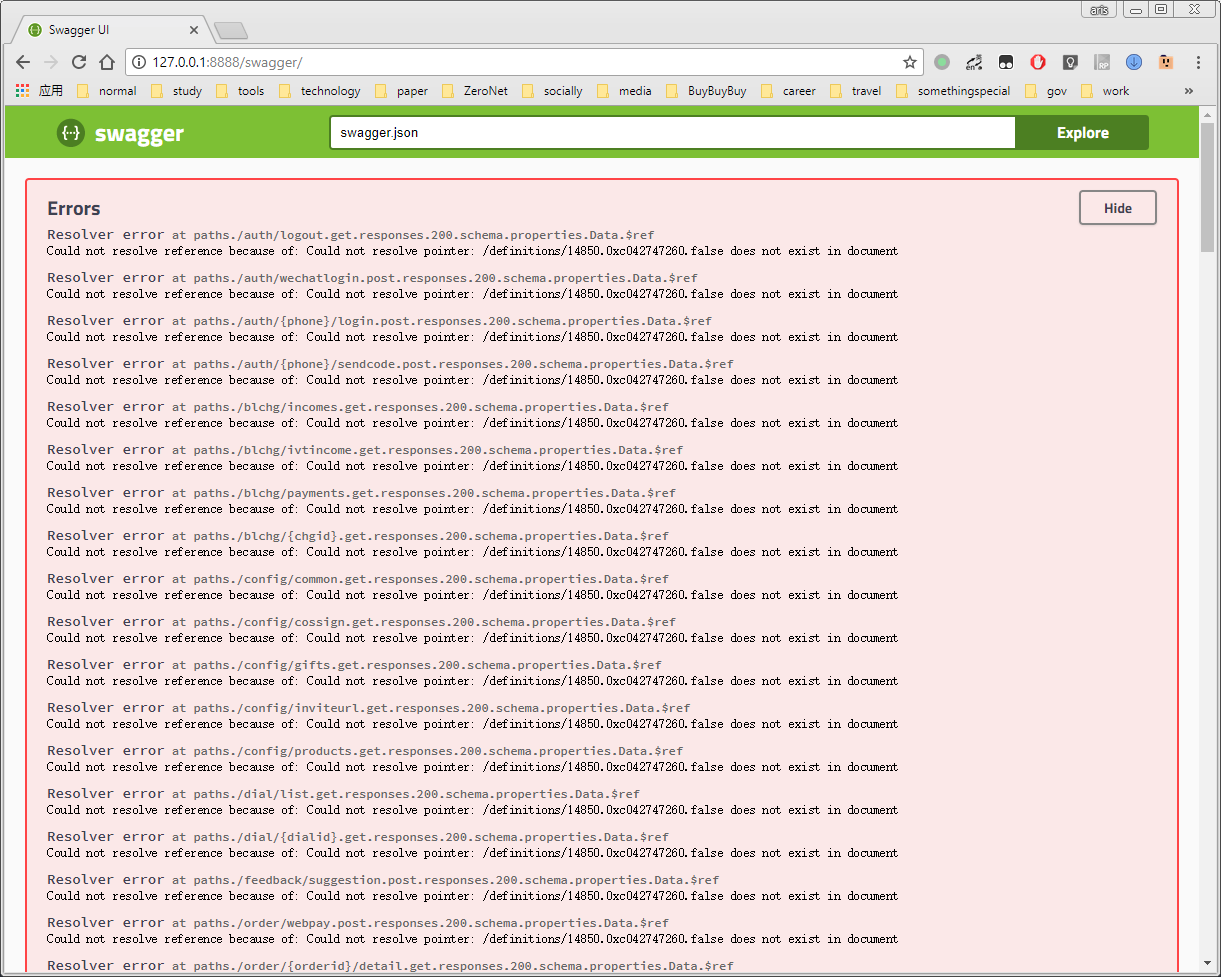Image resolution: width=1221 pixels, height=977 pixels.
Task: Open the browser home page
Action: (107, 62)
